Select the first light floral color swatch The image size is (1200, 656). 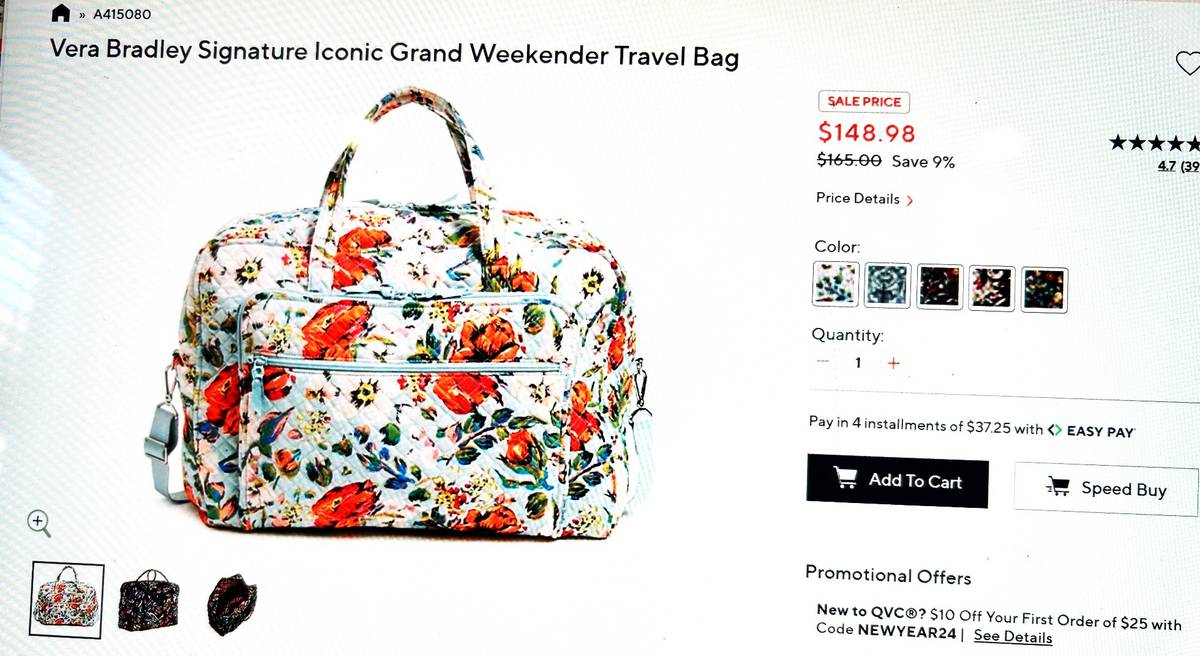[x=834, y=287]
